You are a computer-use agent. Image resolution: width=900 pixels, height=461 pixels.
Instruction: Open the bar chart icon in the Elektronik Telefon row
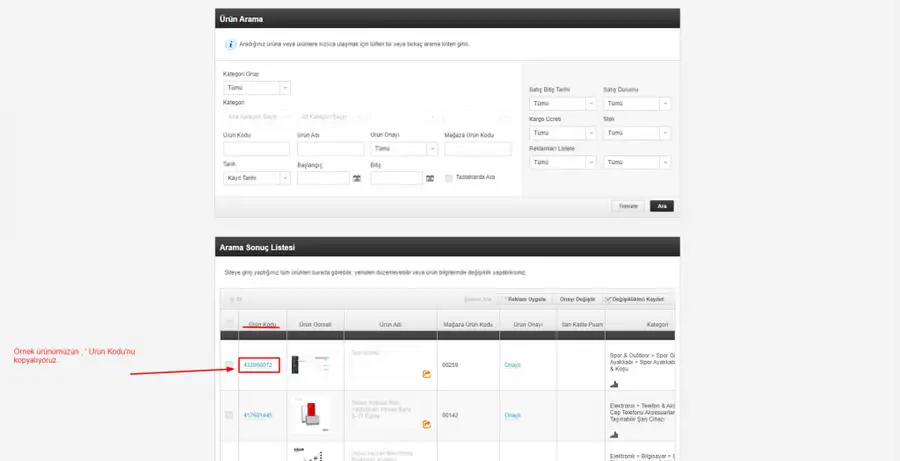(614, 434)
